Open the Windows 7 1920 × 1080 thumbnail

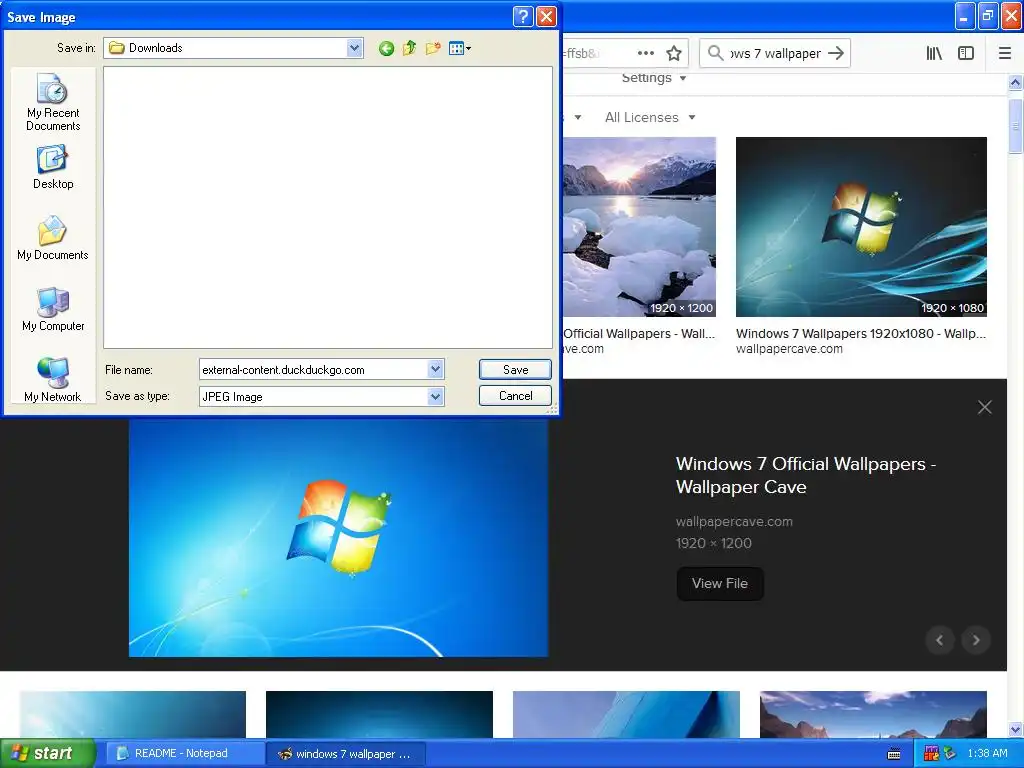861,227
